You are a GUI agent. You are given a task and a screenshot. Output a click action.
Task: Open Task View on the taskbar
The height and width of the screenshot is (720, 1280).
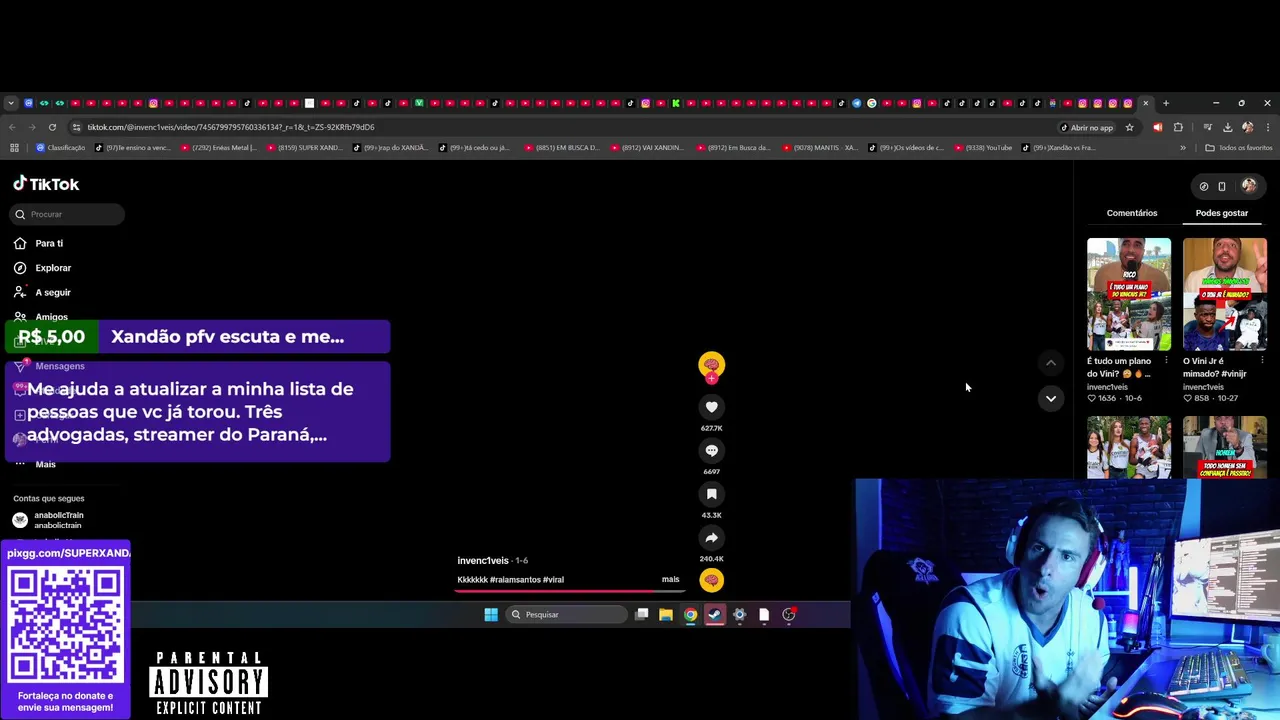pos(642,615)
